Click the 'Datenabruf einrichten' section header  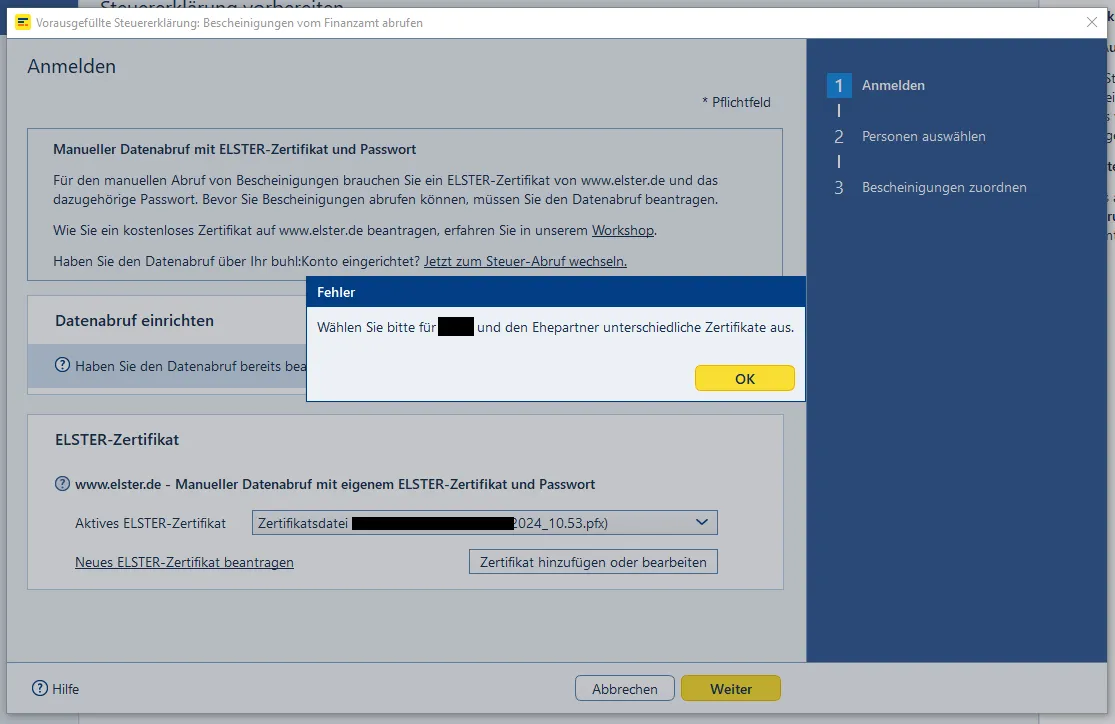(x=135, y=321)
